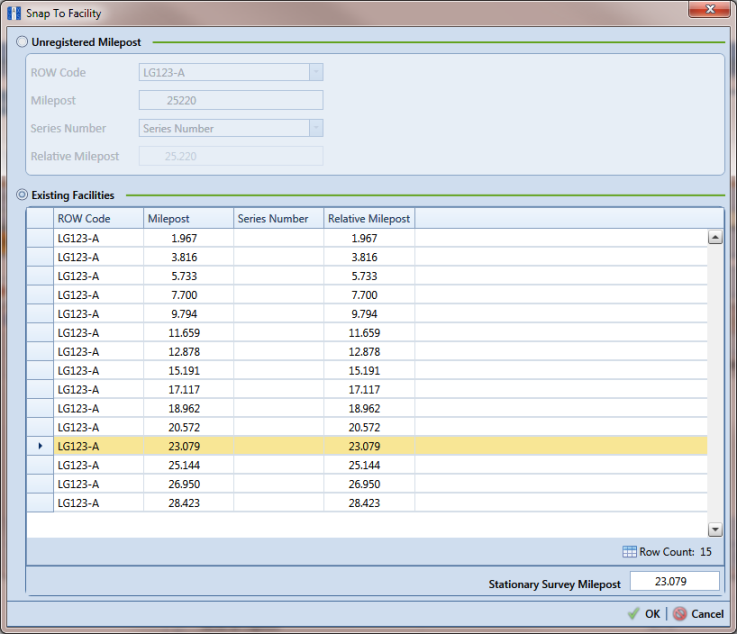Viewport: 737px width, 634px height.
Task: Click the green OK checkmark icon
Action: point(634,613)
